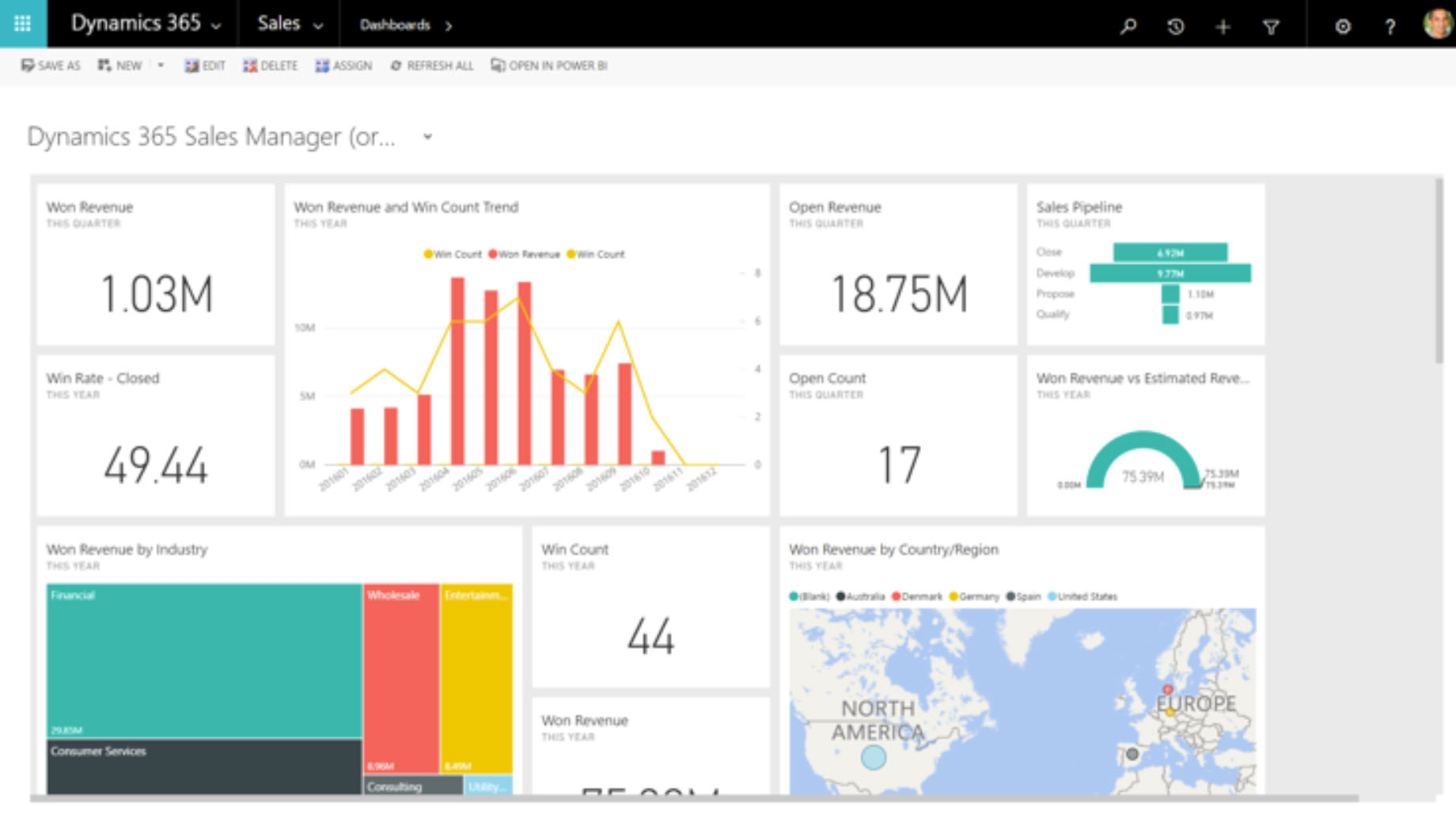The width and height of the screenshot is (1456, 818).
Task: Click the search magnifier icon
Action: [1128, 26]
